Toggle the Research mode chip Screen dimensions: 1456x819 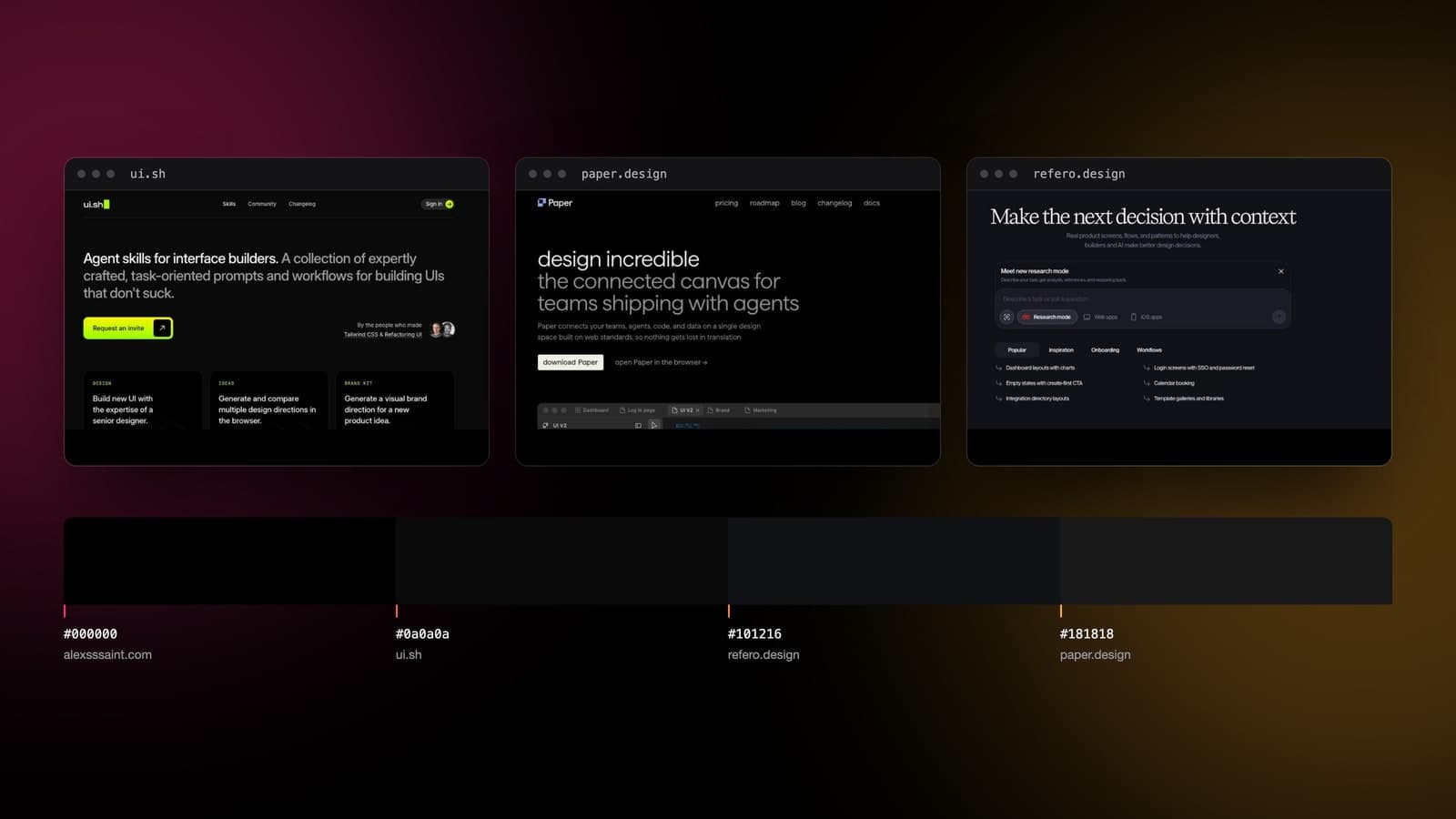pos(1047,317)
